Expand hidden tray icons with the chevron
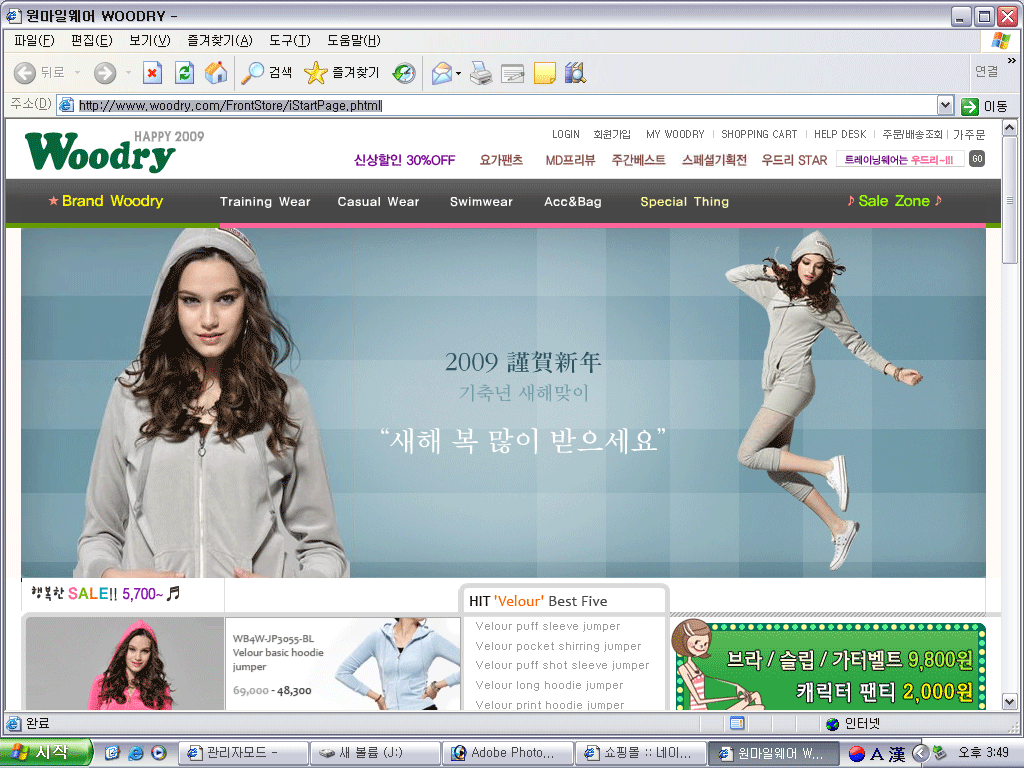The width and height of the screenshot is (1024, 768). [920, 753]
